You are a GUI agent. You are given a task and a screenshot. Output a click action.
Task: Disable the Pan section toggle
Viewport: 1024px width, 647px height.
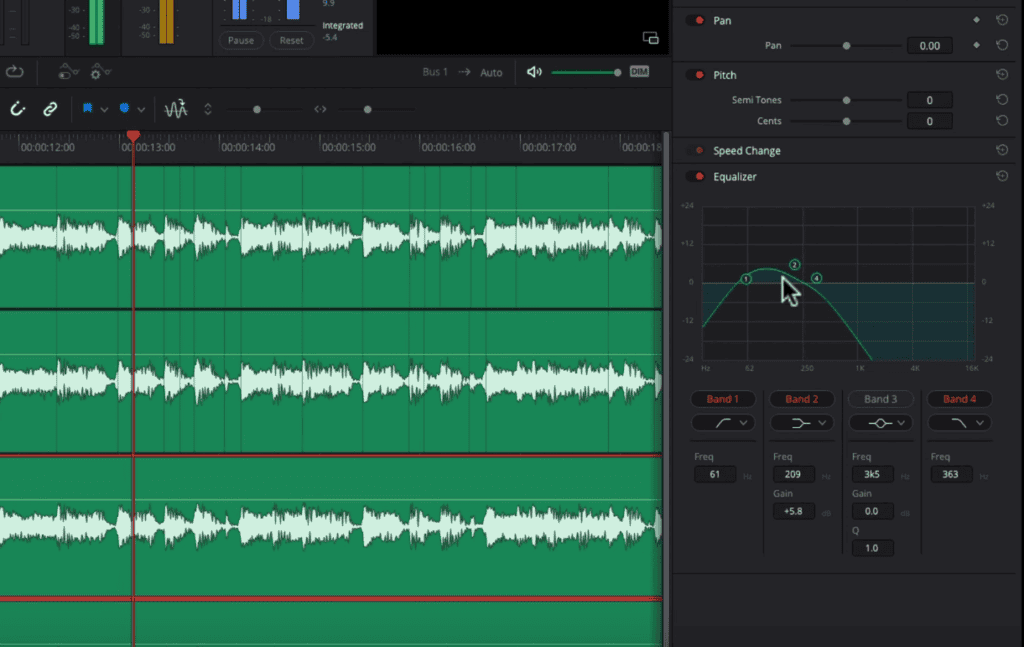(696, 20)
